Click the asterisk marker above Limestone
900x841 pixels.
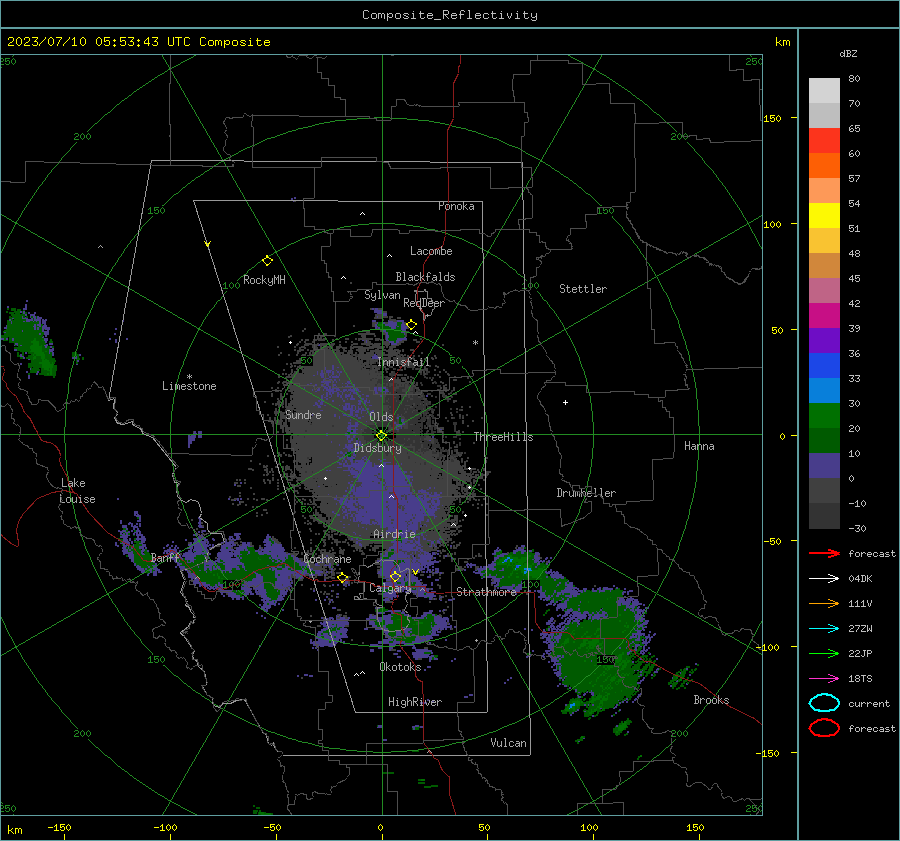coord(189,377)
